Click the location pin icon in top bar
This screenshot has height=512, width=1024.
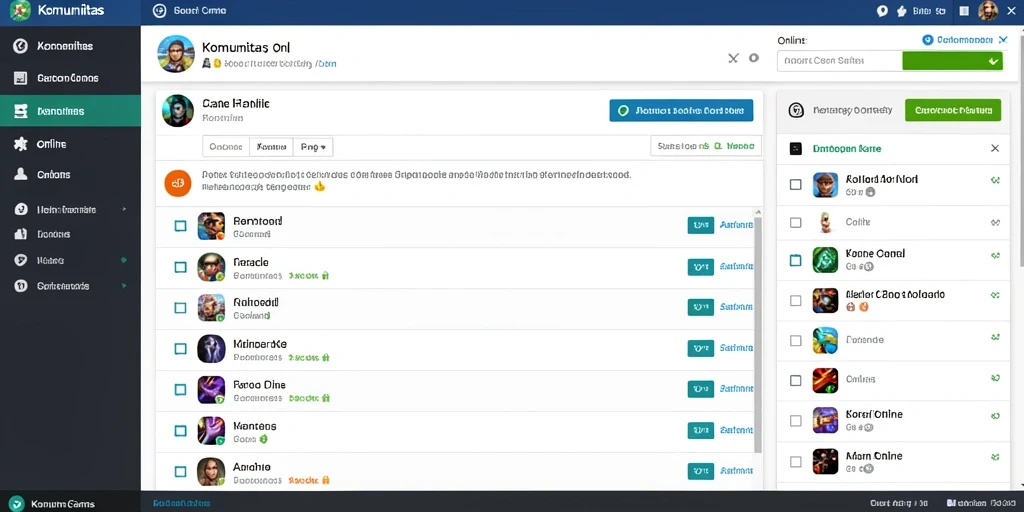[x=882, y=11]
